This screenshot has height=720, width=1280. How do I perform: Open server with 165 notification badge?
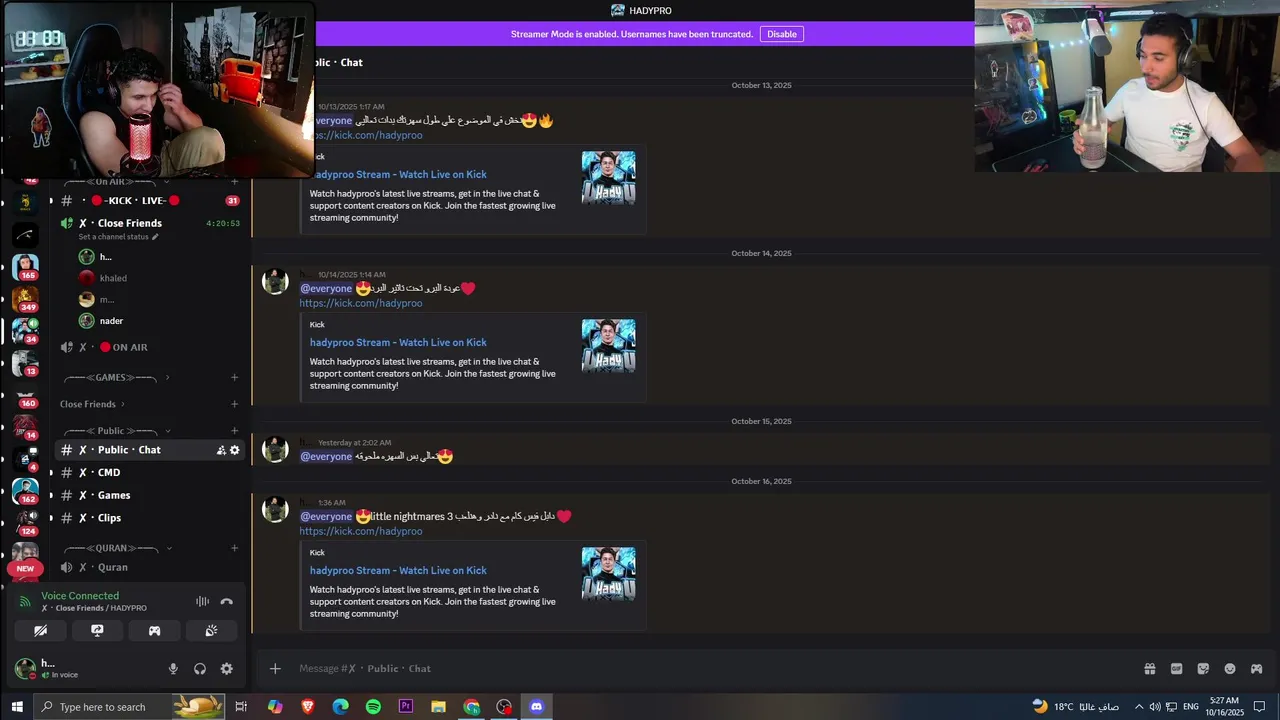coord(26,267)
